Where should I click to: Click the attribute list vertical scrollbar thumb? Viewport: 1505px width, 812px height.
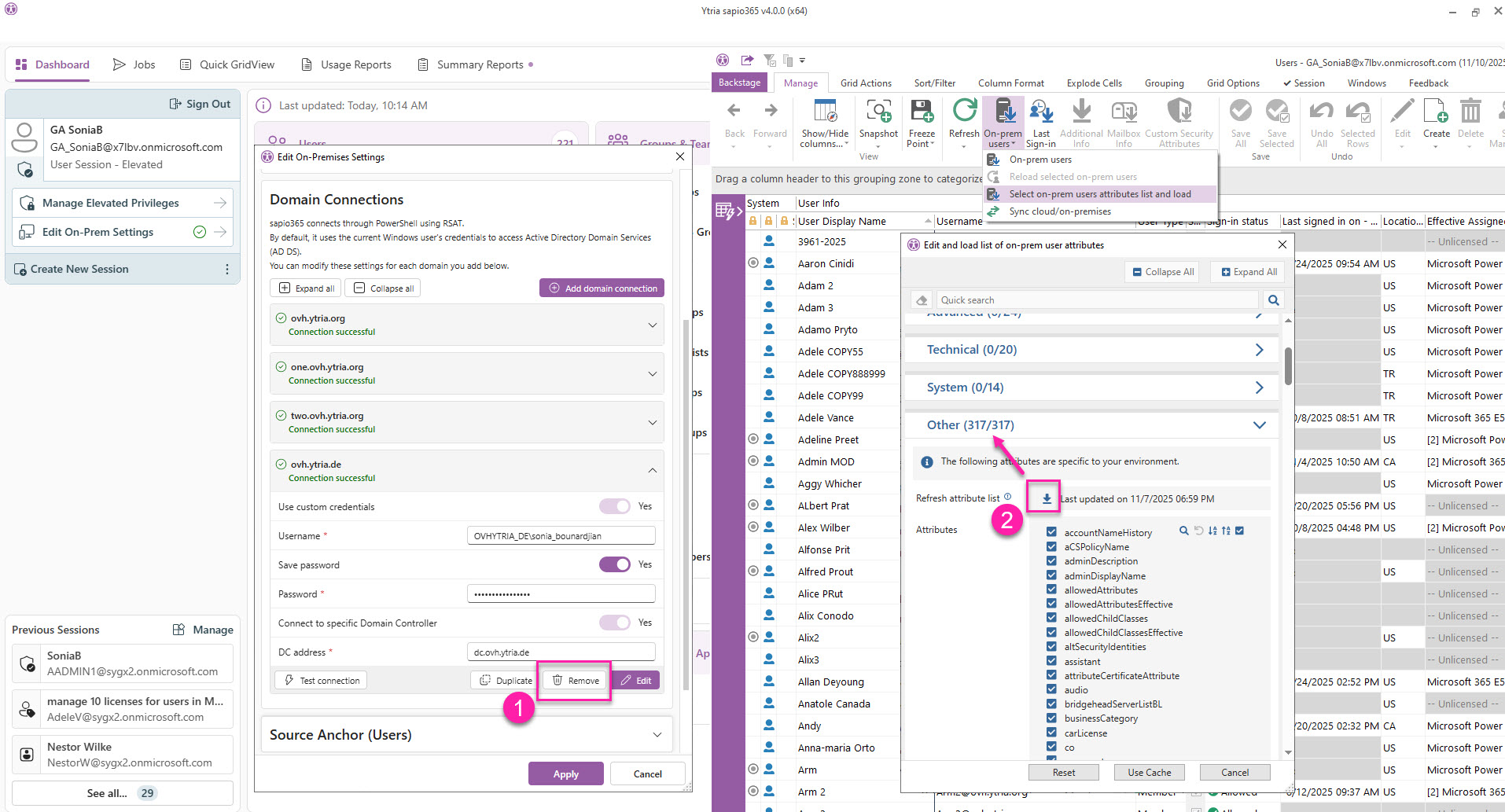coord(1288,366)
